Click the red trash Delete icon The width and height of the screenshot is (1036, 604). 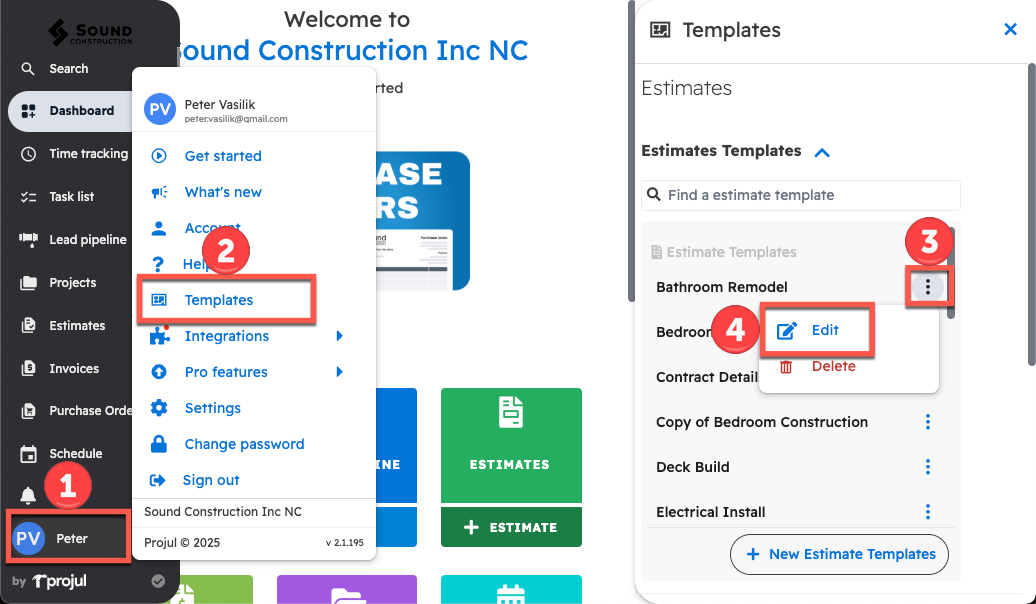(x=786, y=366)
